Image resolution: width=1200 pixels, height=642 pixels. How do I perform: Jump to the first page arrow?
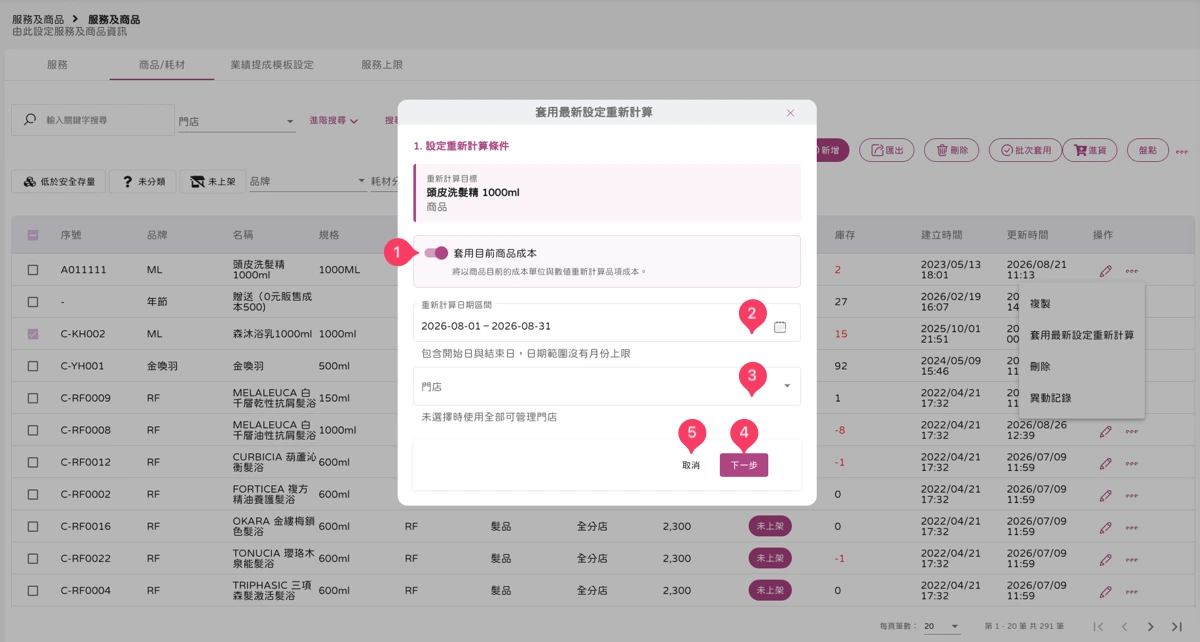[1098, 626]
